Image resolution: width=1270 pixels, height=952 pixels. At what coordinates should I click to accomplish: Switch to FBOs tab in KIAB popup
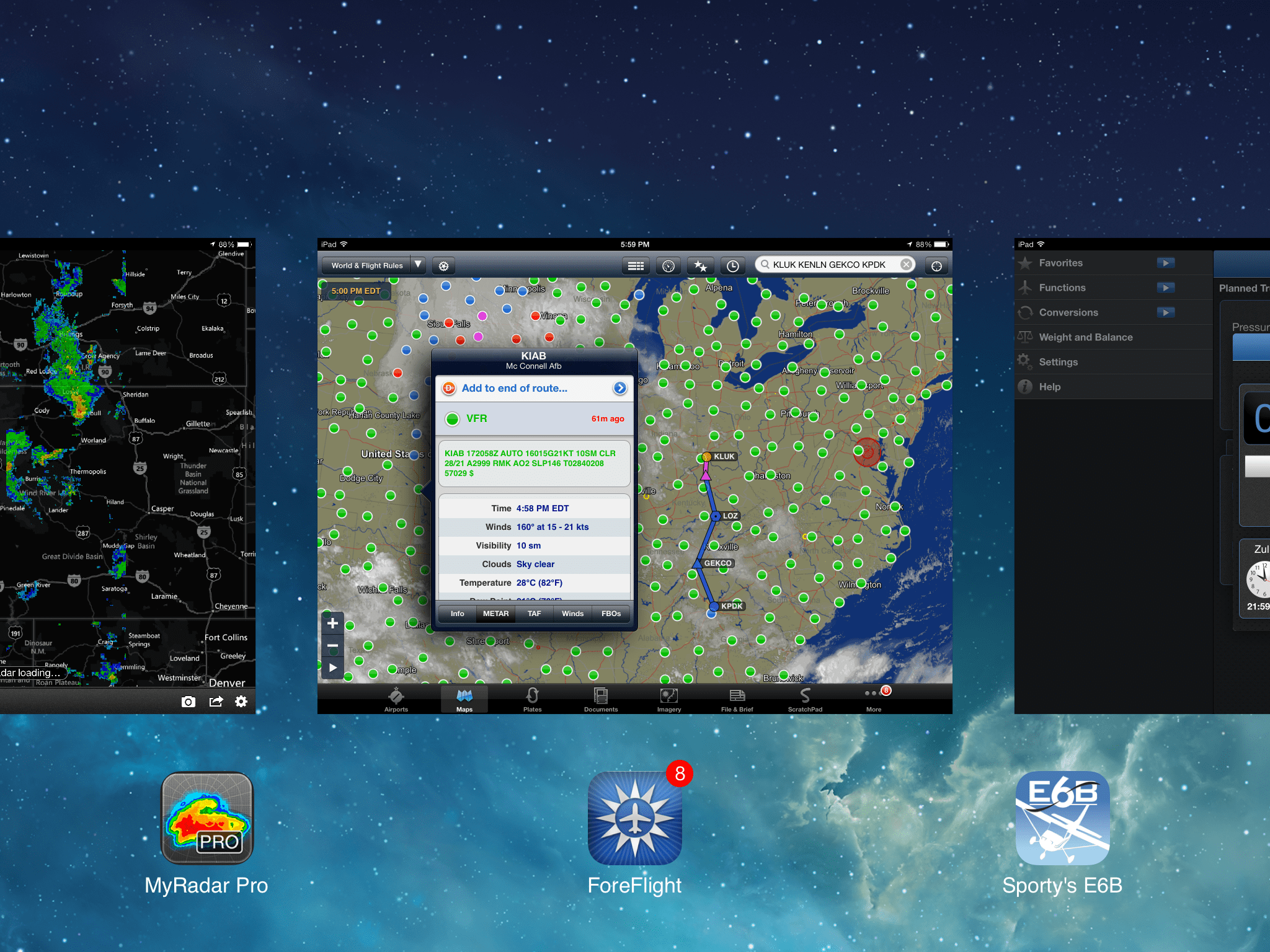(x=611, y=614)
